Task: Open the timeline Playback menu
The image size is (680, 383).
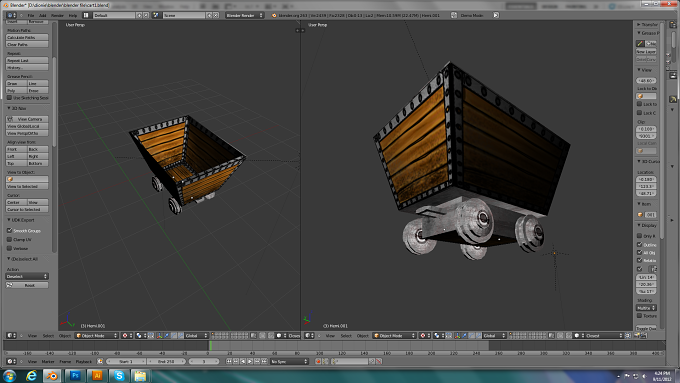Action: (84, 361)
